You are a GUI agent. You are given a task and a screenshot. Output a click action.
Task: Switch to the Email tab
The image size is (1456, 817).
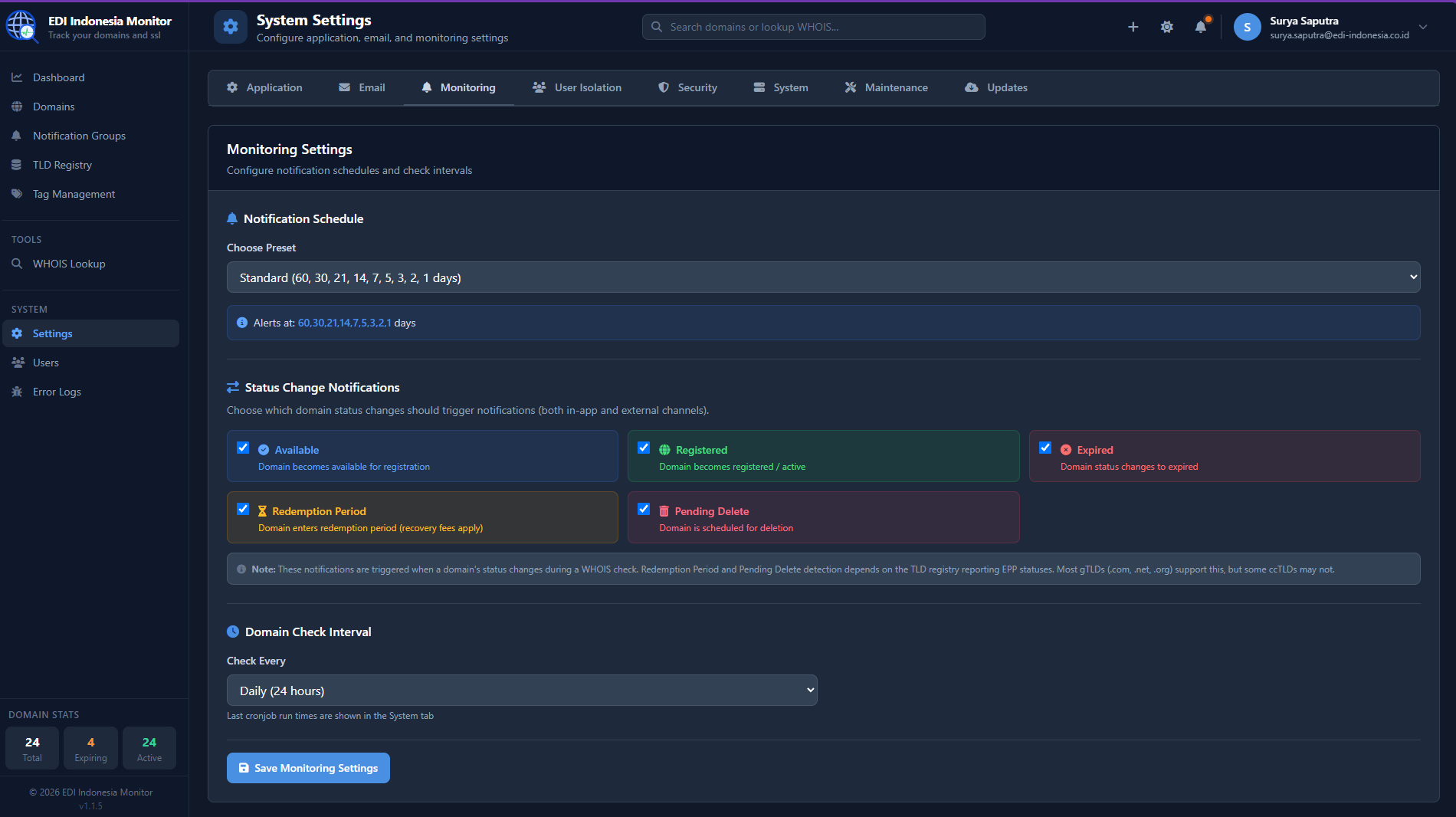pyautogui.click(x=362, y=87)
